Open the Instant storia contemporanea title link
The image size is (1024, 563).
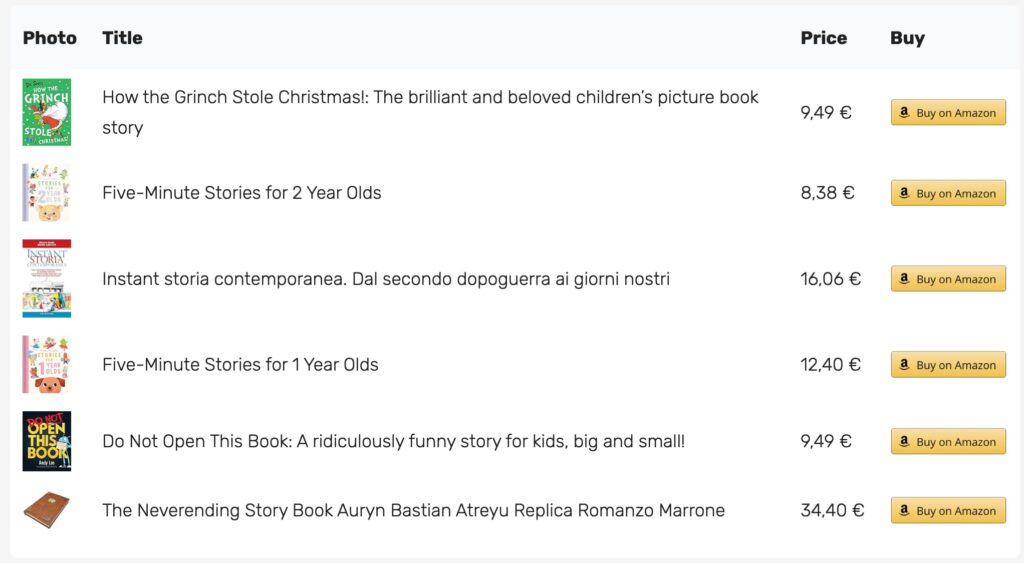point(386,279)
